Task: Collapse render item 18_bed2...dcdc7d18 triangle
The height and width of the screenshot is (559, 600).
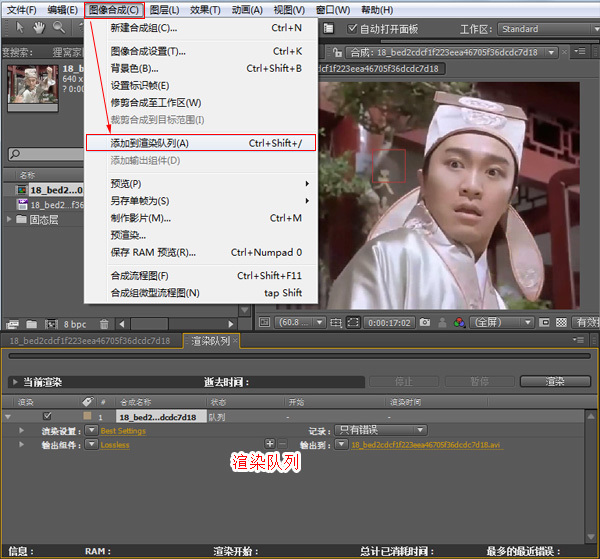Action: [x=8, y=417]
